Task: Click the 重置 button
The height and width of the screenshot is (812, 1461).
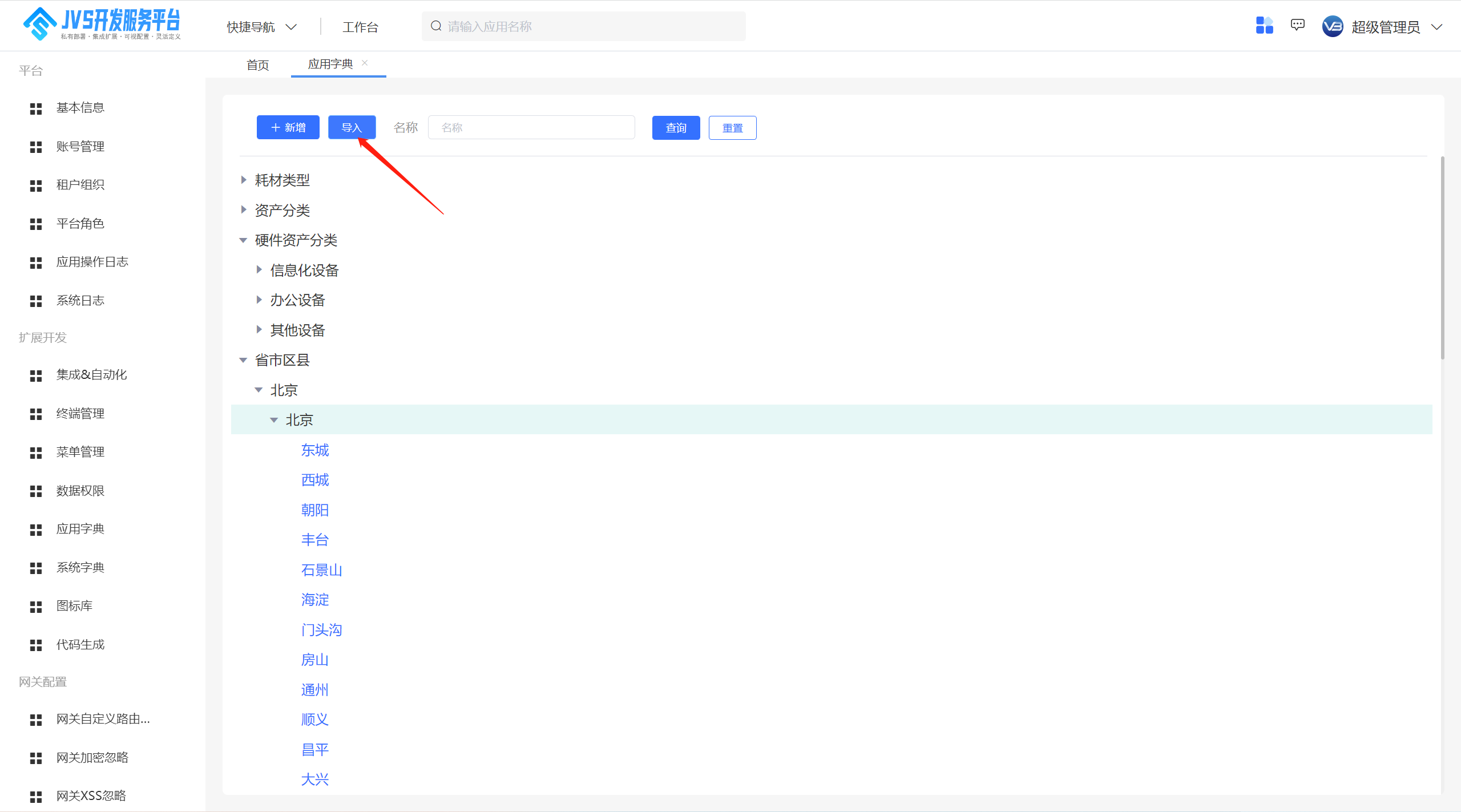Action: click(733, 127)
